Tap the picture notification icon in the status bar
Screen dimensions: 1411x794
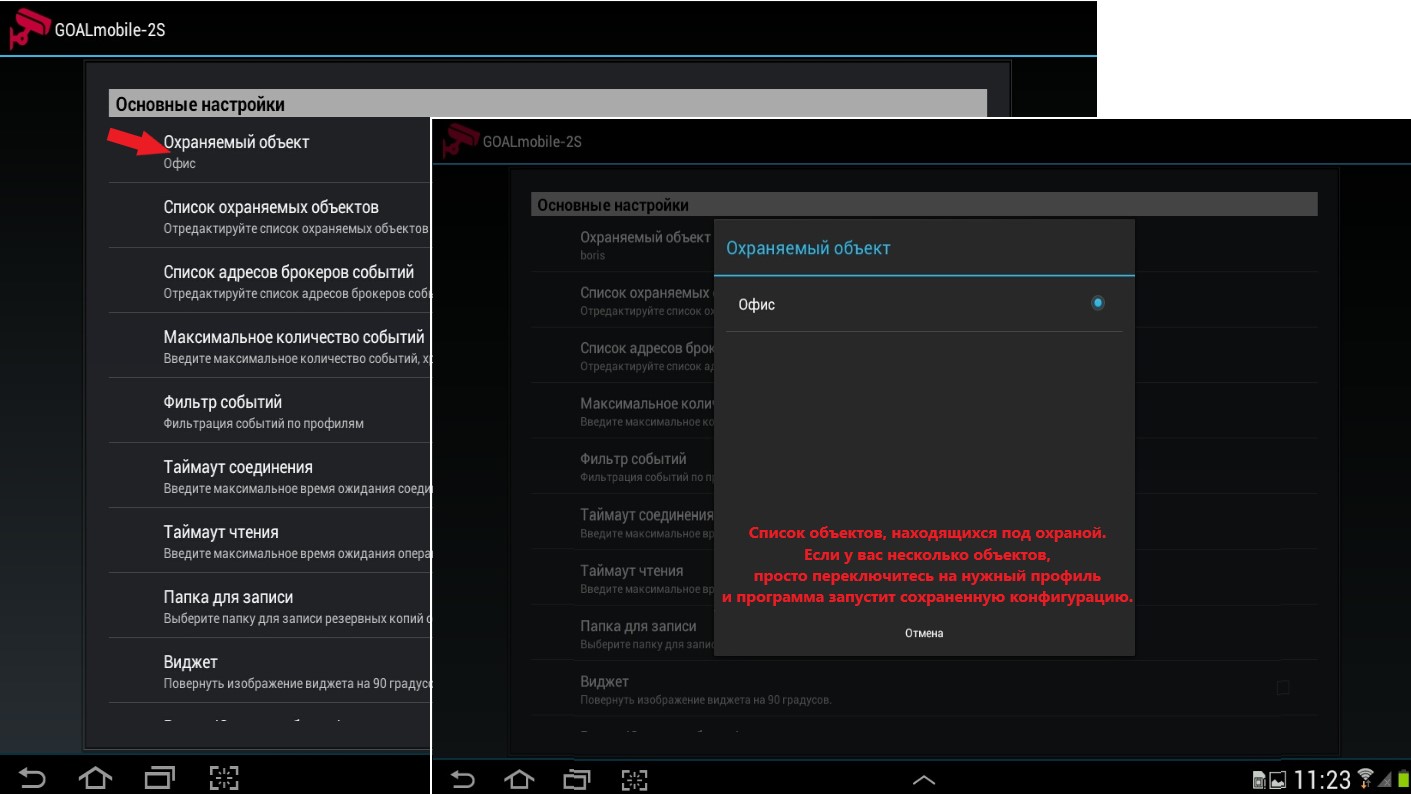[x=1277, y=780]
